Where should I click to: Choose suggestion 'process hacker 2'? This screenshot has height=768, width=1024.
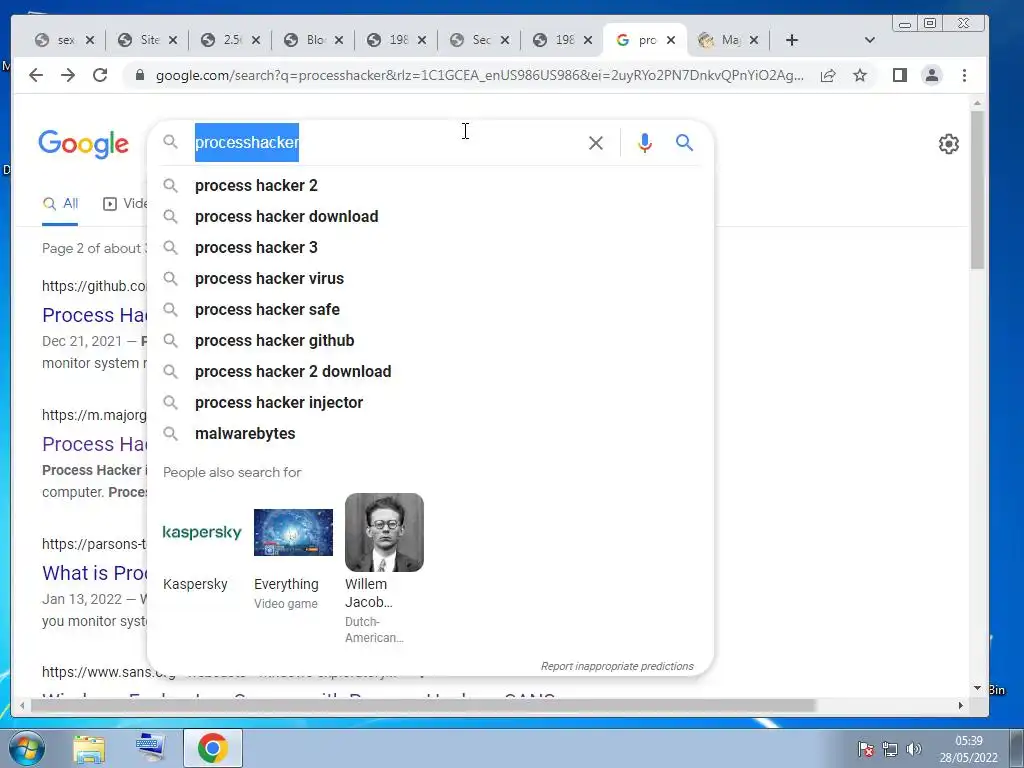point(430,185)
